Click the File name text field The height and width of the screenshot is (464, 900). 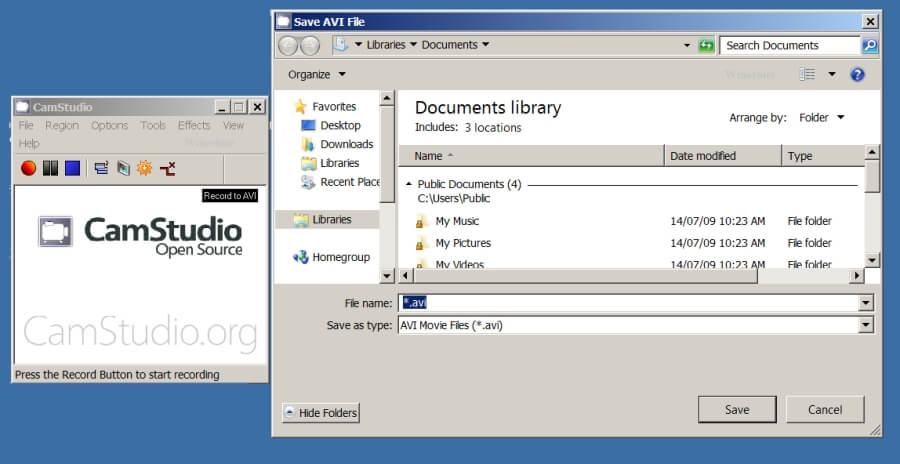(629, 303)
